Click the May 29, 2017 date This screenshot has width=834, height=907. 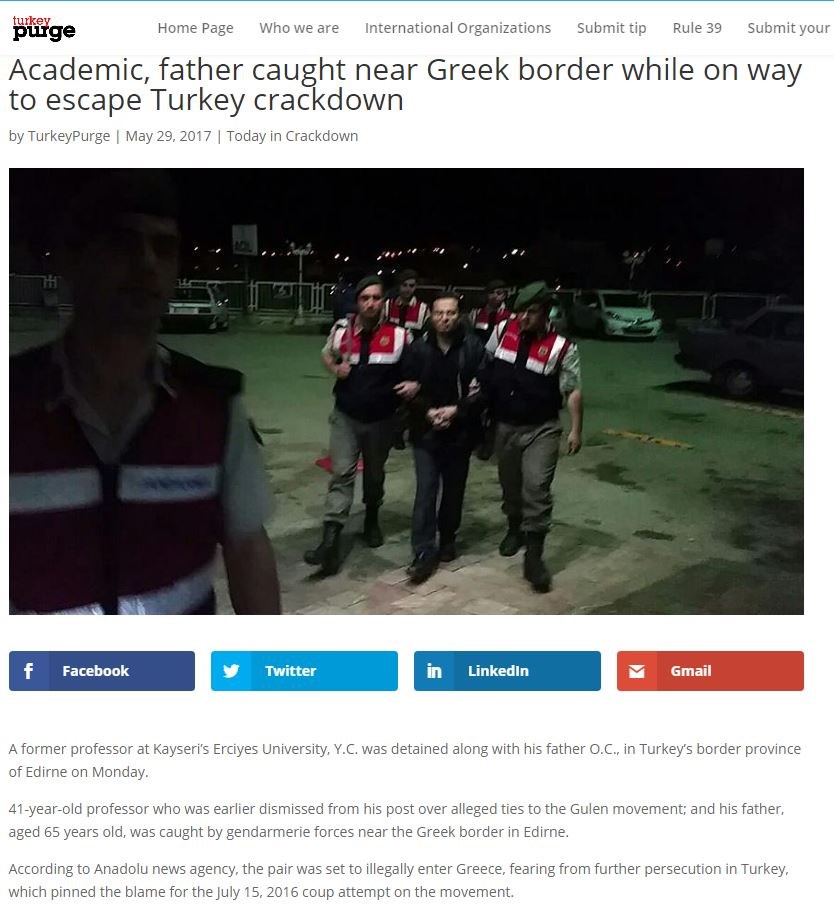point(168,136)
